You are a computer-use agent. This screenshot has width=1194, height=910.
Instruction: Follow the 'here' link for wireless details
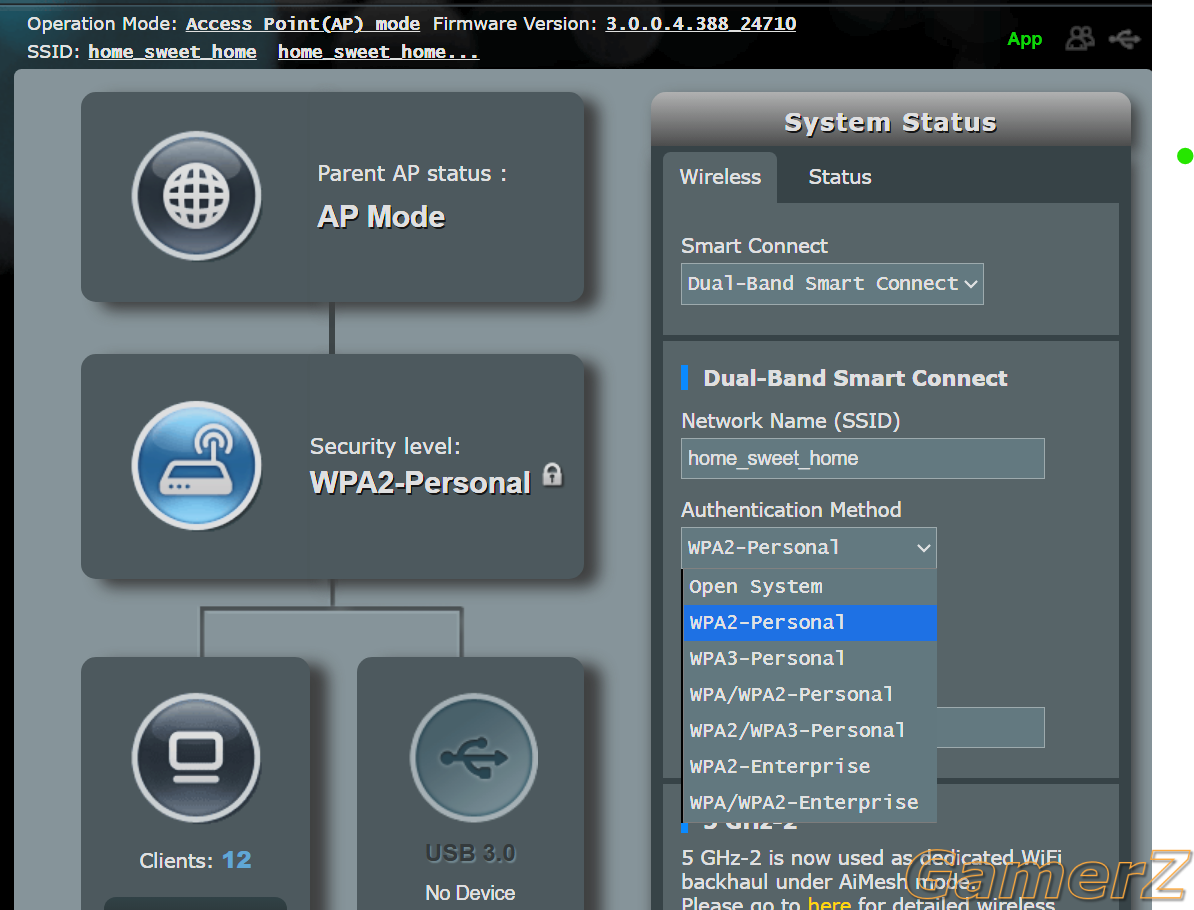pos(828,903)
